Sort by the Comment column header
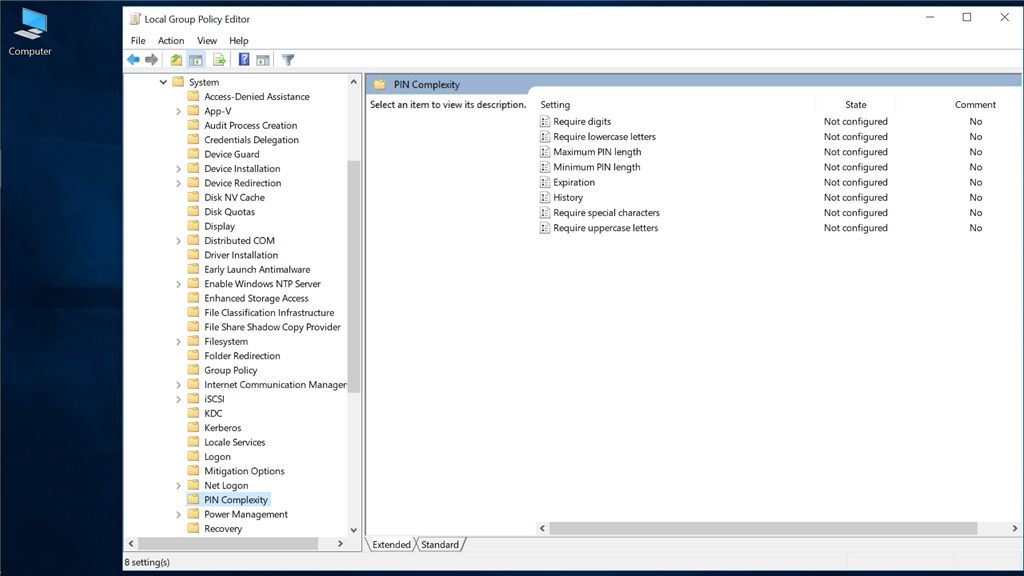1024x576 pixels. click(975, 104)
